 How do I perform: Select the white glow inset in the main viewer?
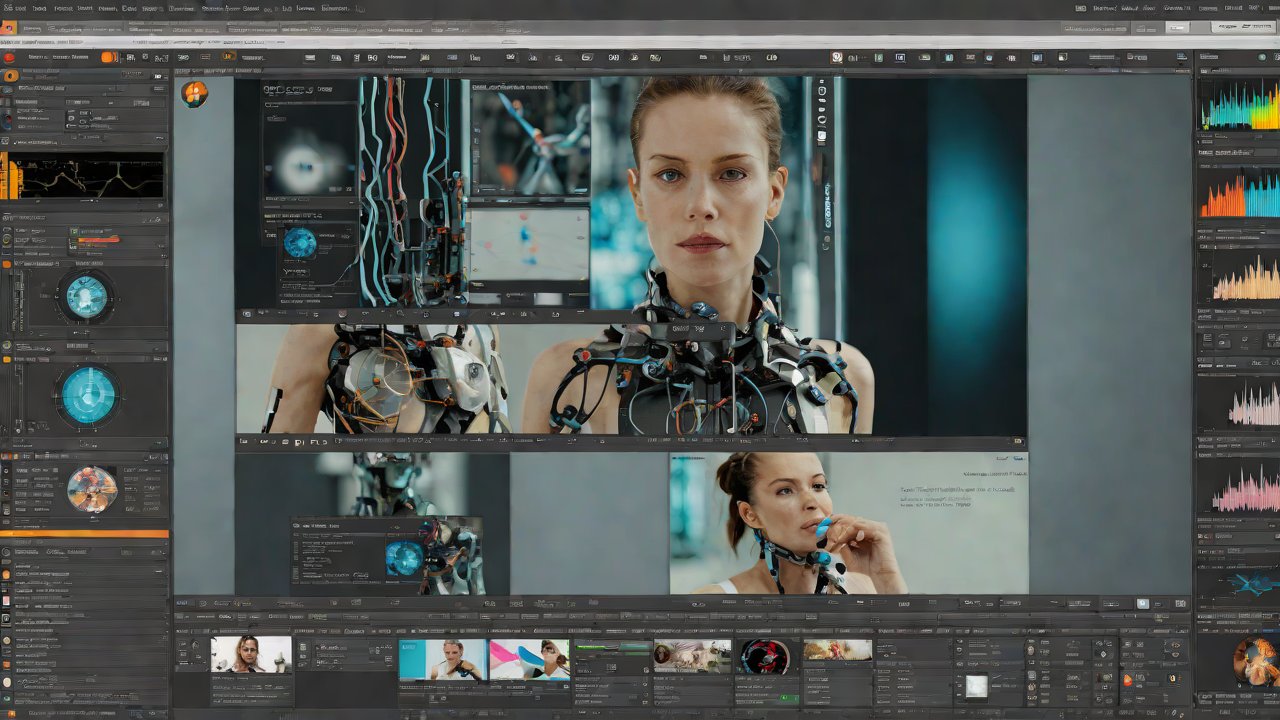[x=309, y=149]
